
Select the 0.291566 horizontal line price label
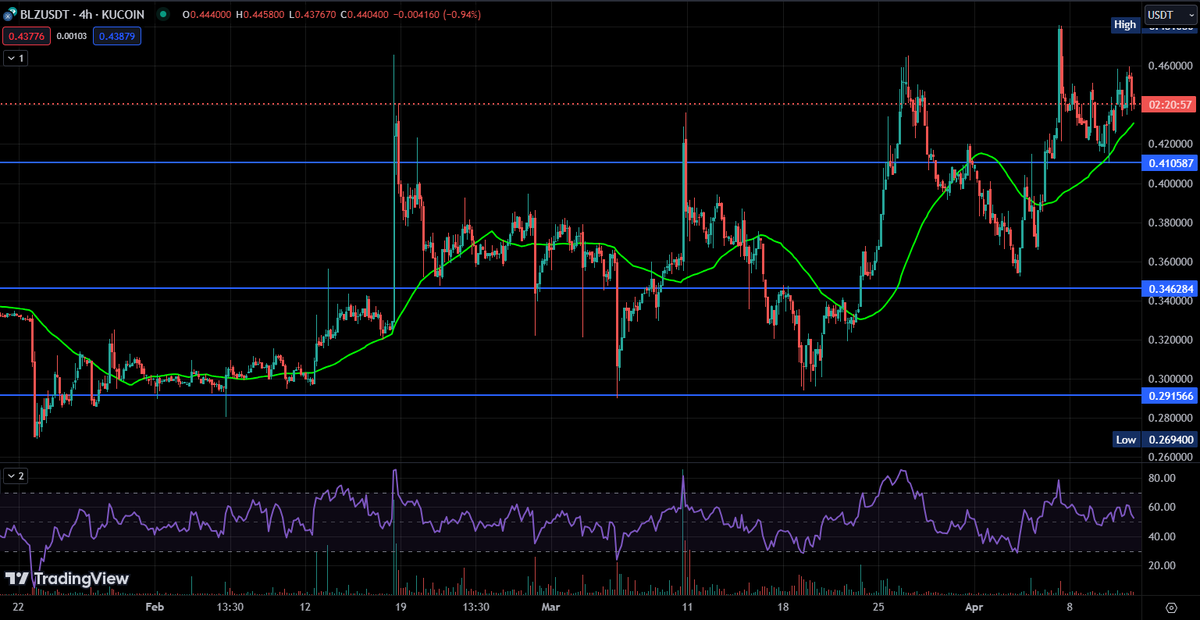(x=1168, y=396)
